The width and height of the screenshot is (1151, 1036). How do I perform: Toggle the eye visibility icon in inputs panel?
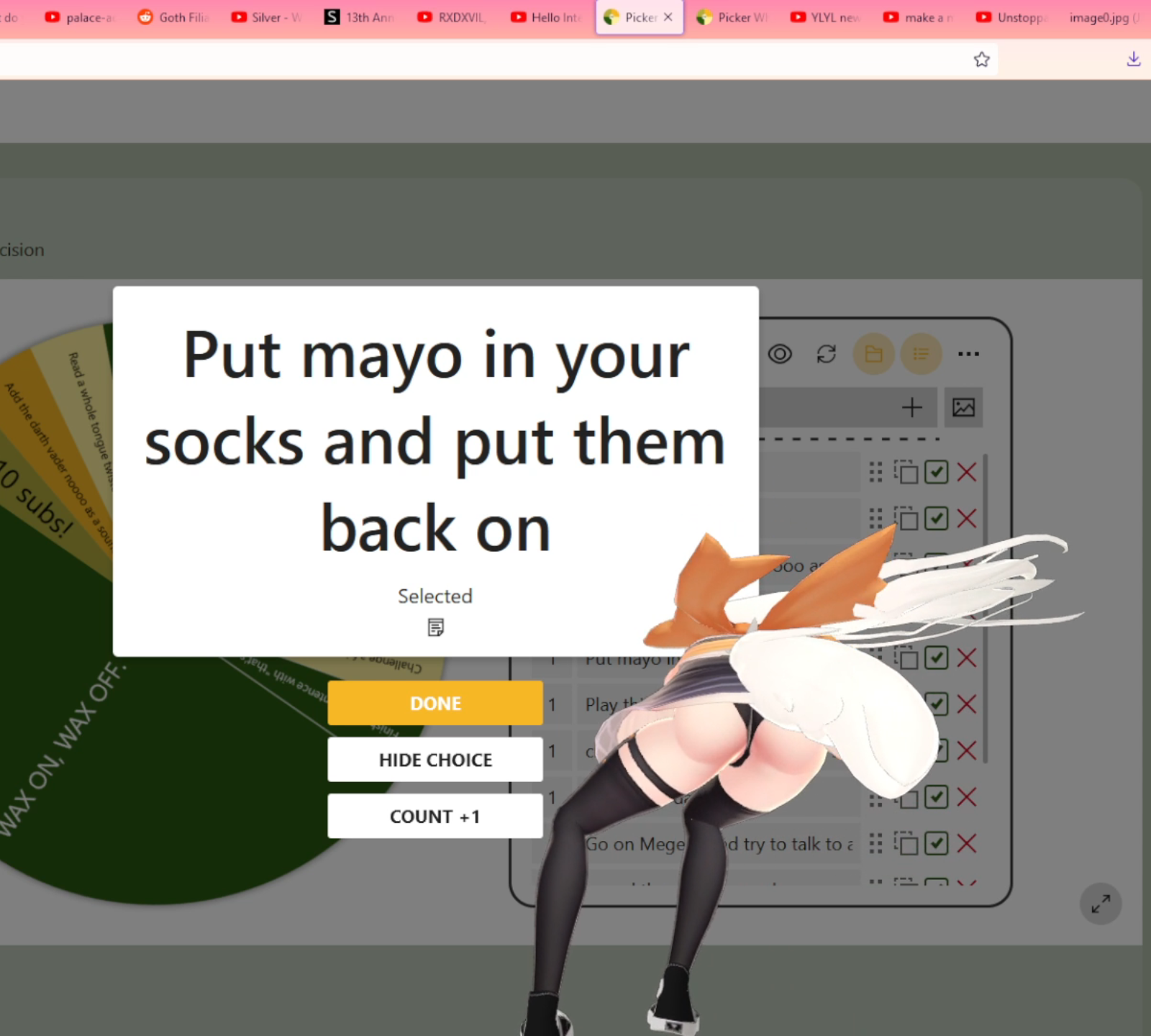pyautogui.click(x=780, y=354)
